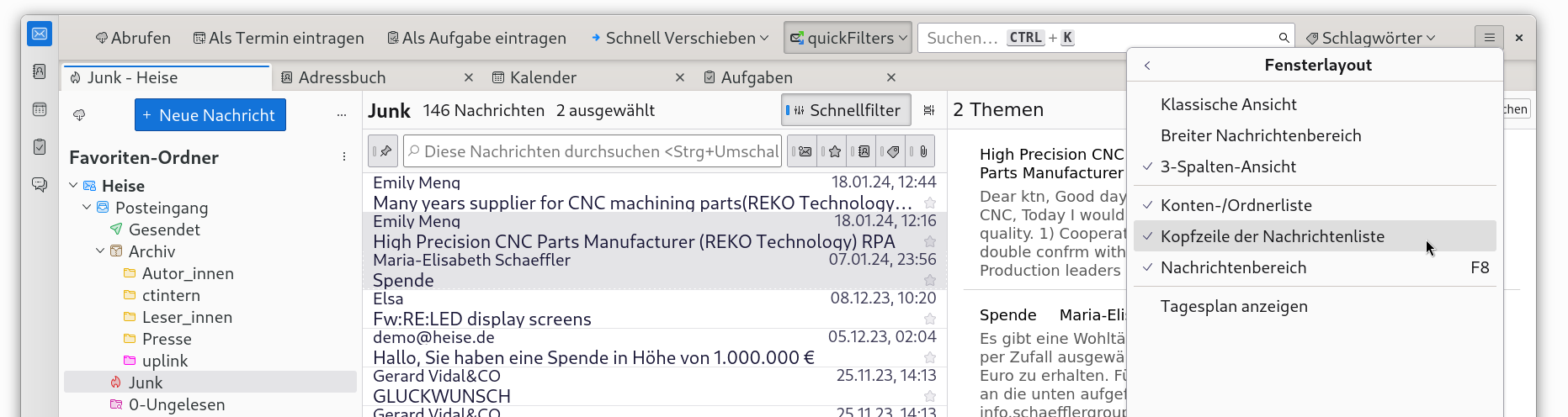Select Klassische Ansicht layout
This screenshot has width=1568, height=417.
pyautogui.click(x=1228, y=104)
